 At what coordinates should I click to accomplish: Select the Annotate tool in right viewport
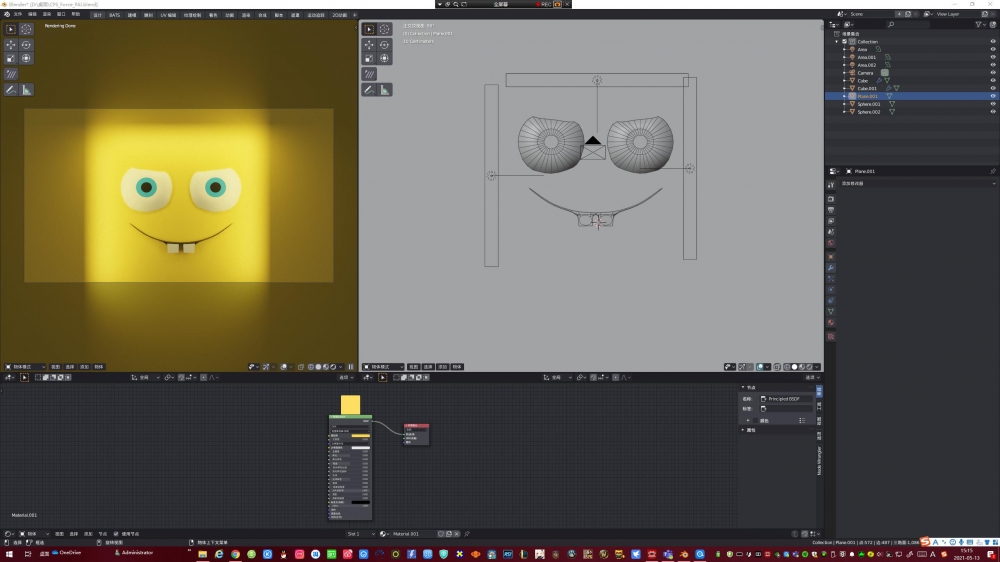(369, 90)
